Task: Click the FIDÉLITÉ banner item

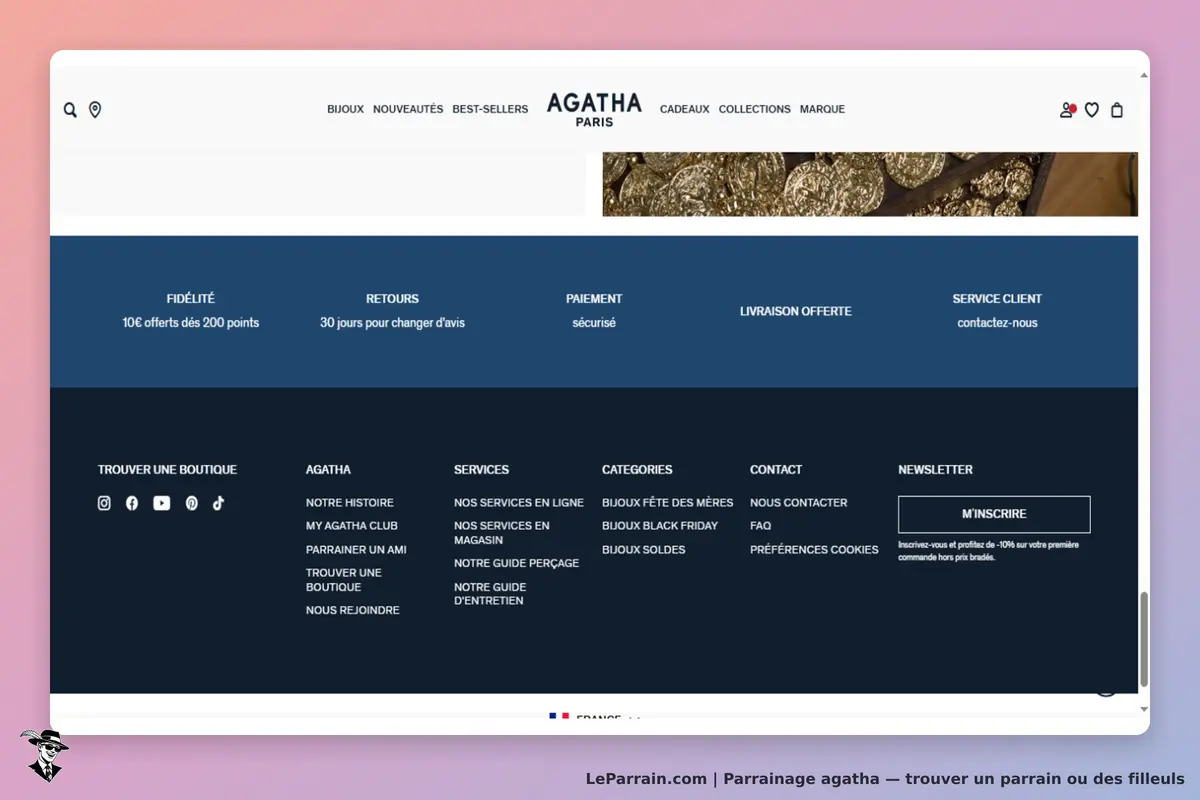Action: 191,311
